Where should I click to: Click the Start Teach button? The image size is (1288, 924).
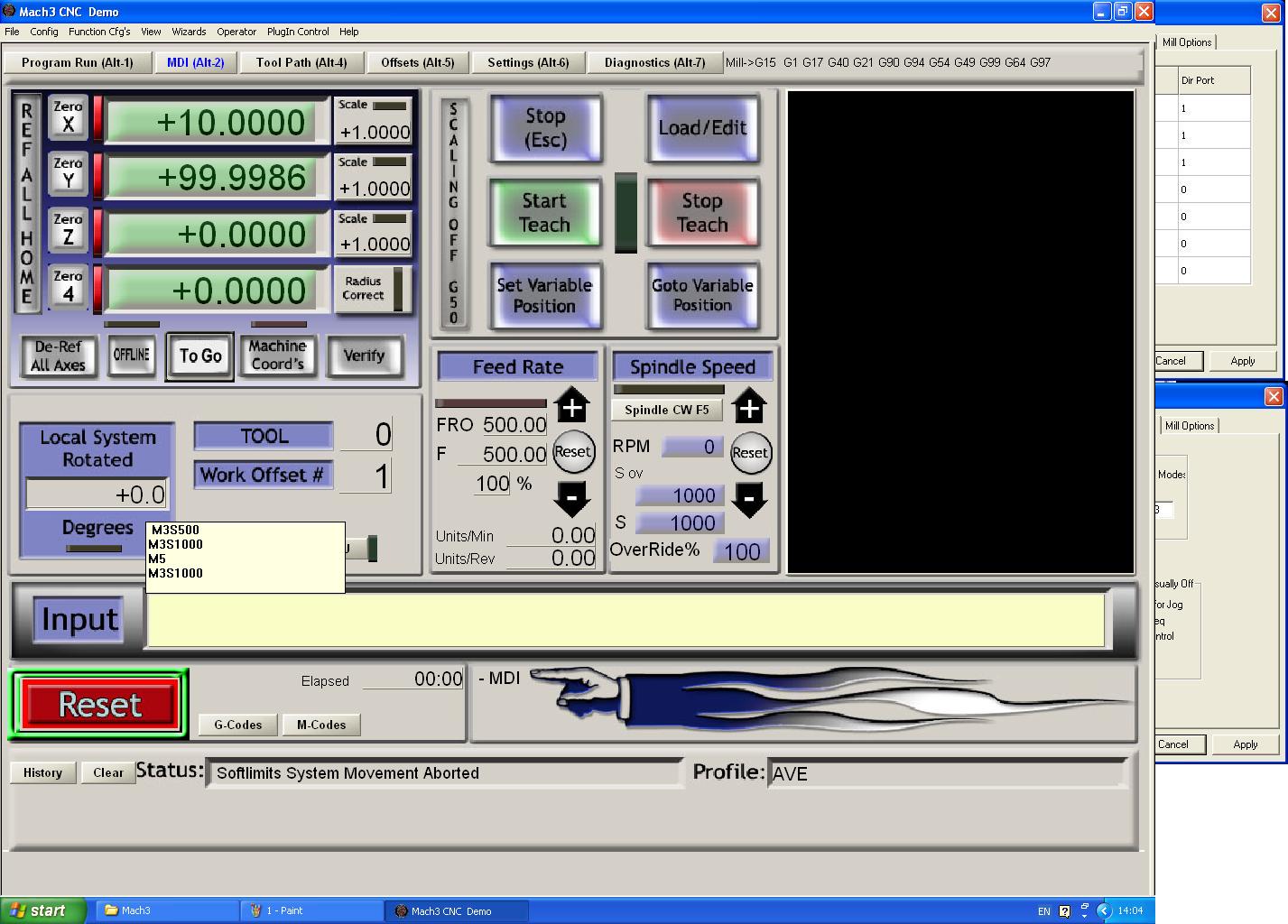tap(544, 213)
